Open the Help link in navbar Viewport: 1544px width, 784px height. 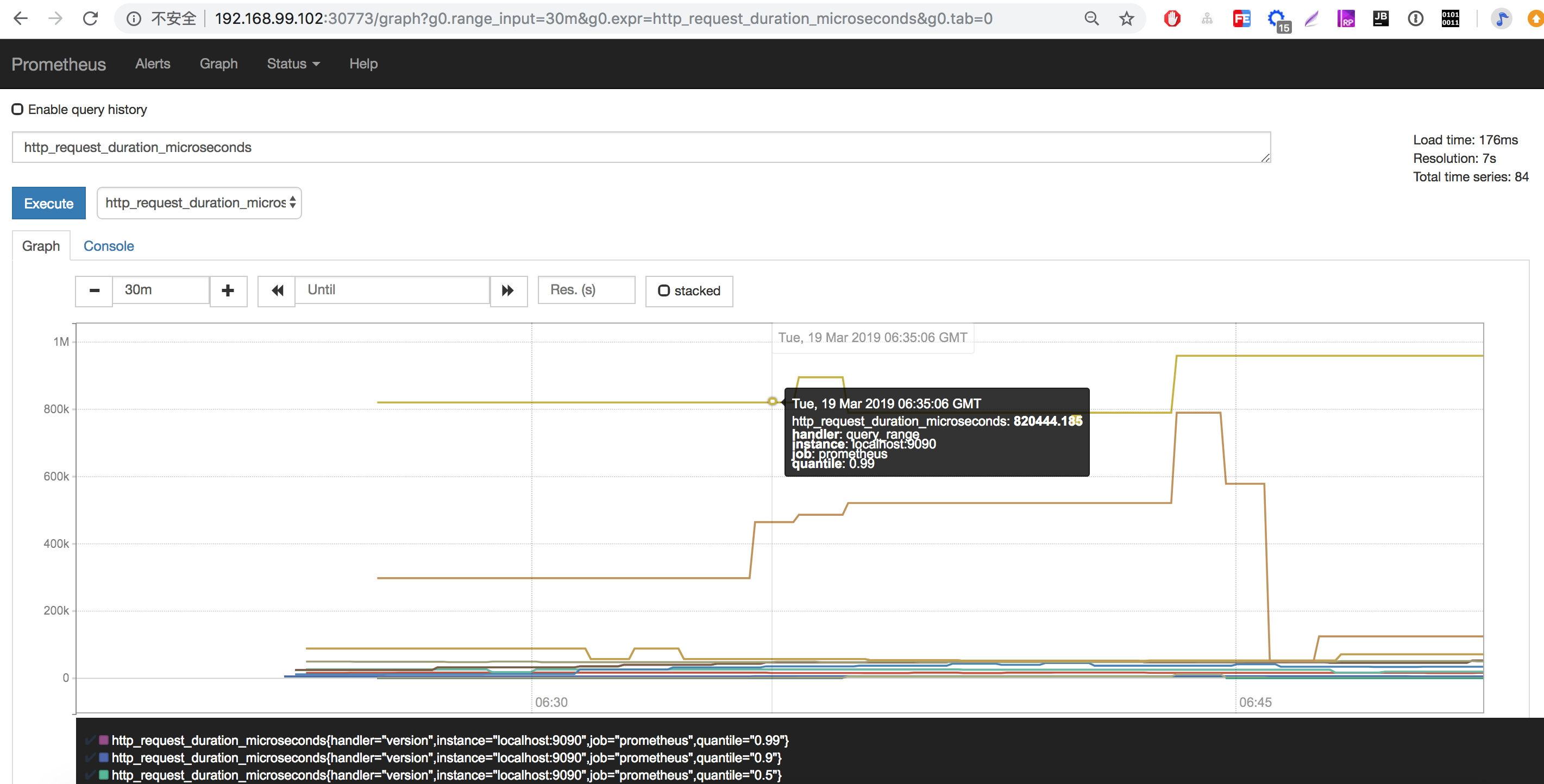point(363,64)
